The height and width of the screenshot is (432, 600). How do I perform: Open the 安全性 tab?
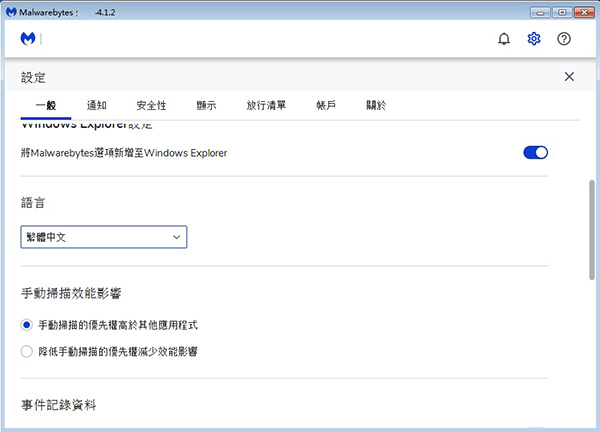[151, 105]
